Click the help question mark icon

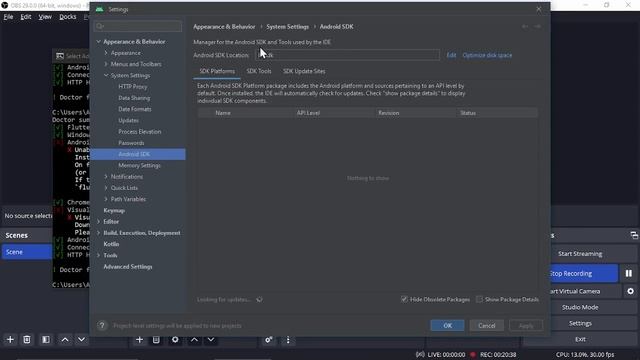[x=102, y=325]
